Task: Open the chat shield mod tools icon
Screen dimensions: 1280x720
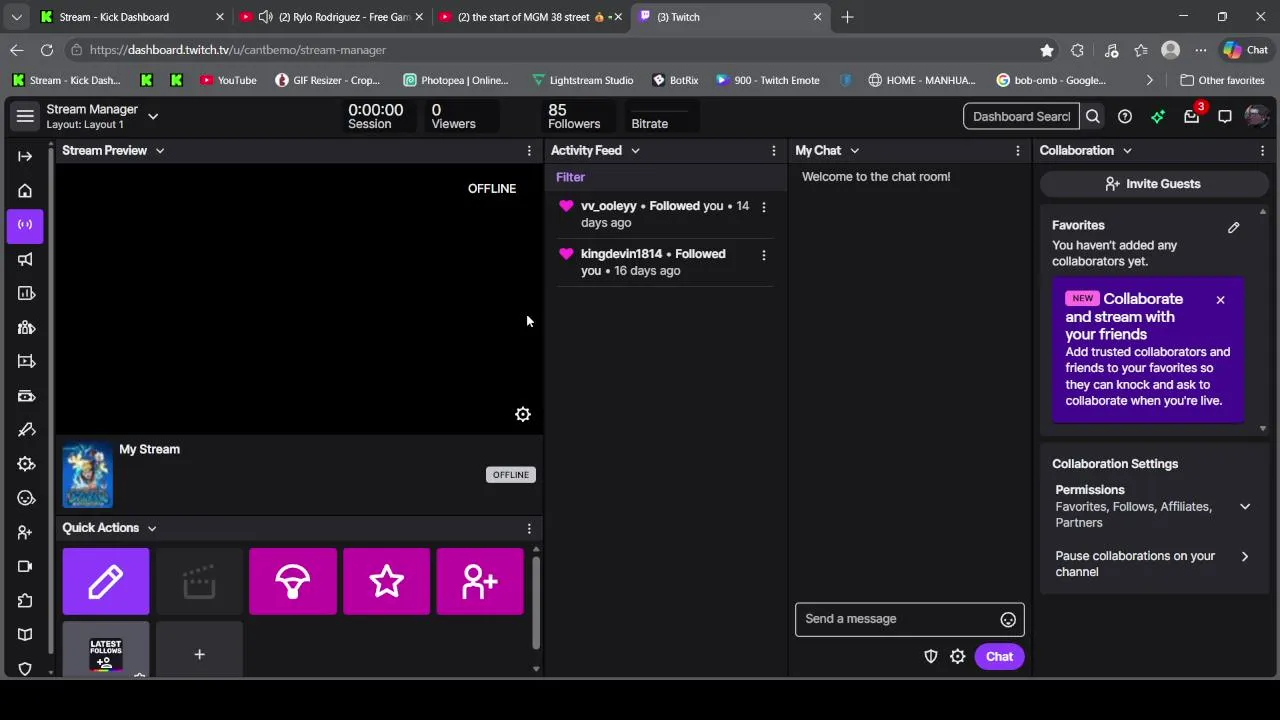Action: [931, 656]
